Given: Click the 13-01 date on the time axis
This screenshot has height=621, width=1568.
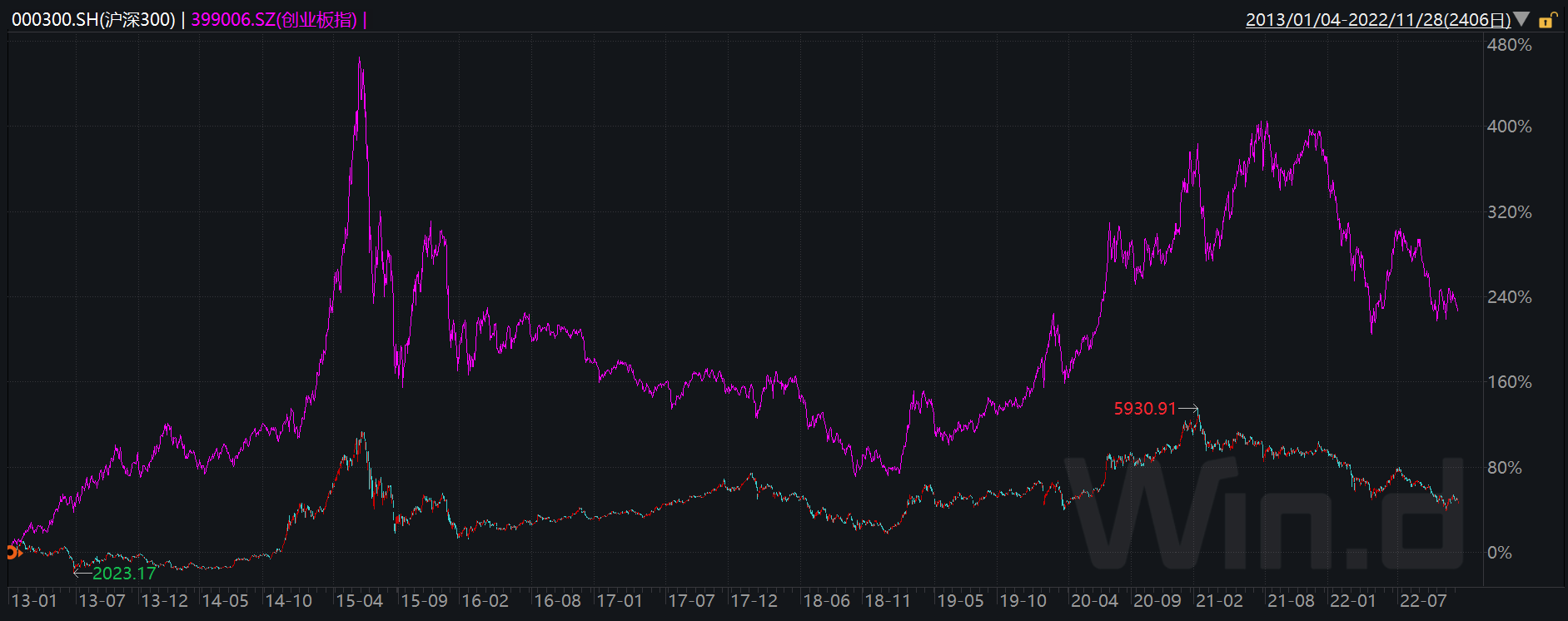Looking at the screenshot, I should [x=34, y=601].
